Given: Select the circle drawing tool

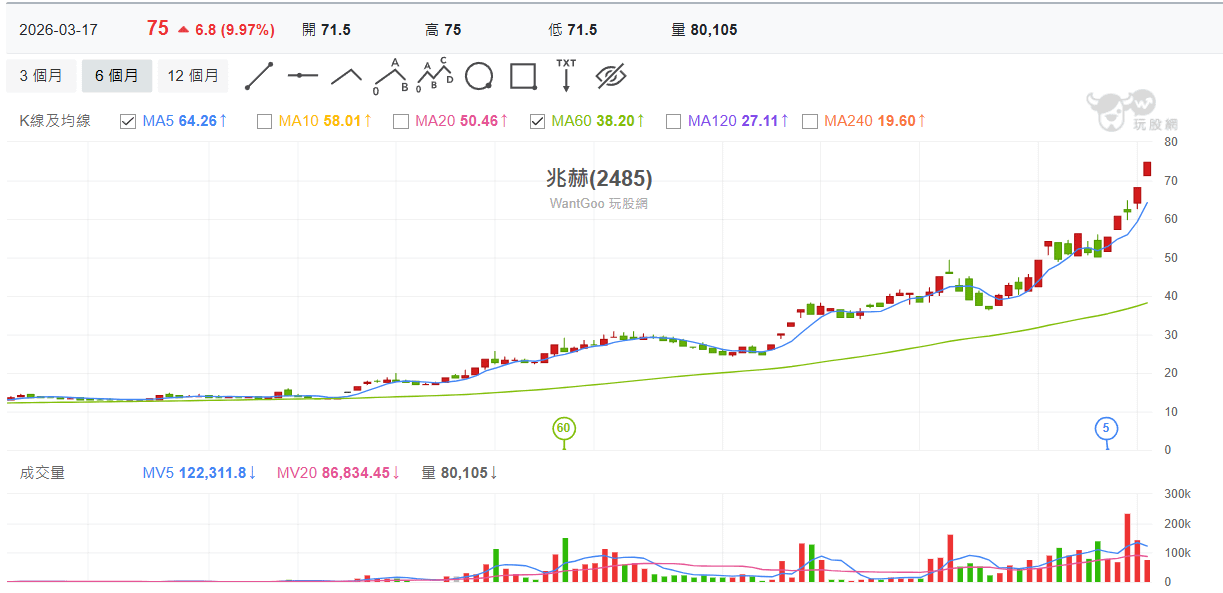Looking at the screenshot, I should pos(479,76).
